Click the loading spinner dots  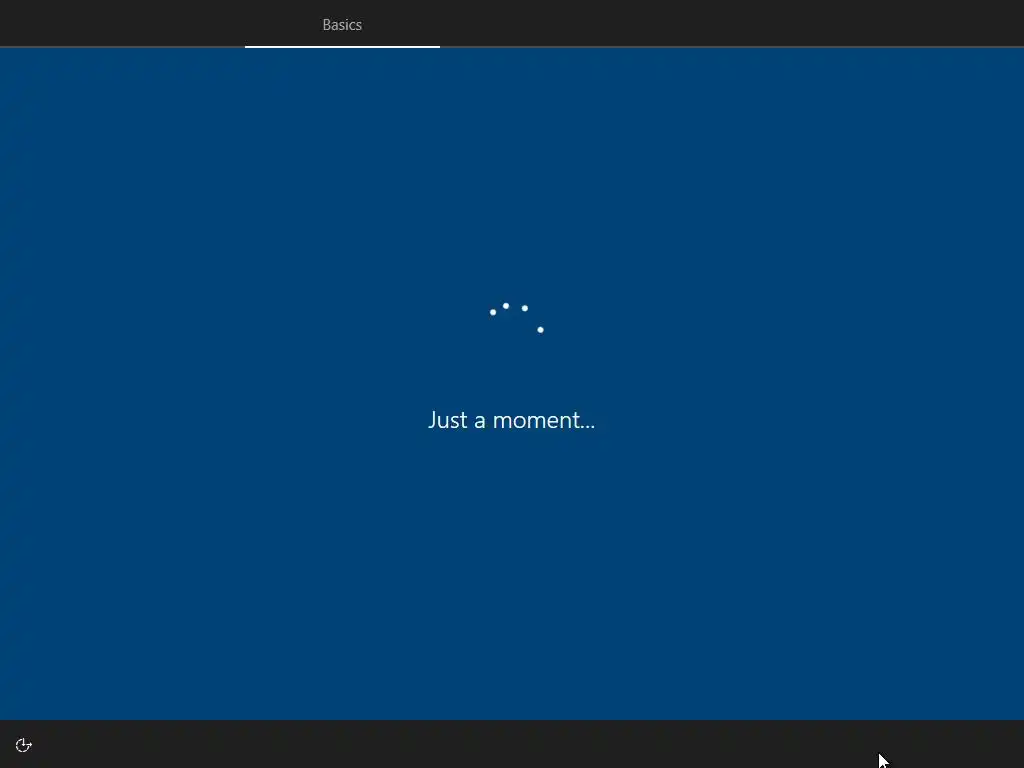click(x=517, y=318)
